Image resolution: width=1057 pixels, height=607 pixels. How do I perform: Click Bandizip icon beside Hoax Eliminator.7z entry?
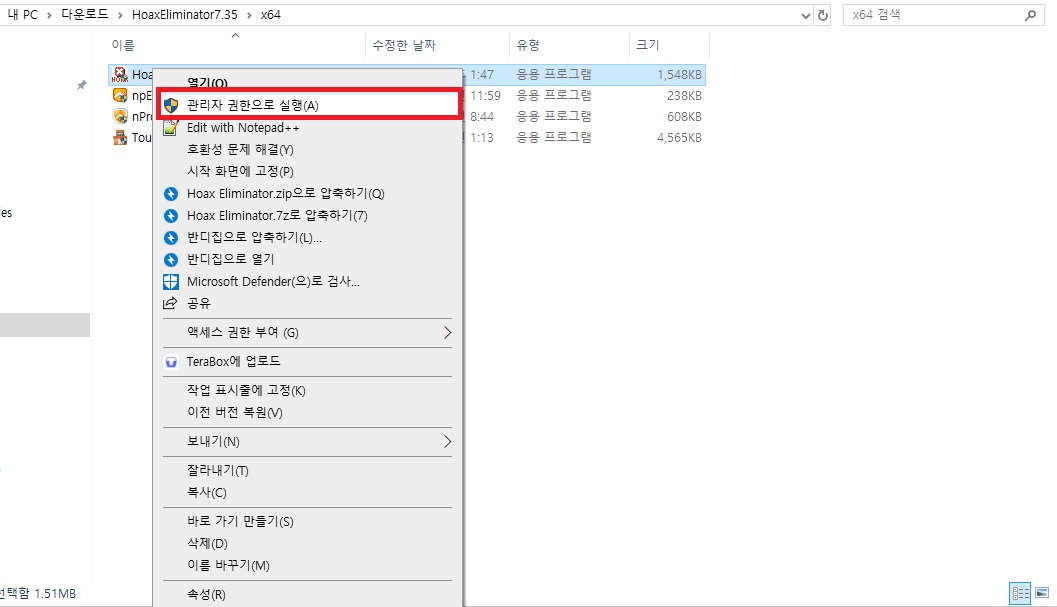point(171,216)
